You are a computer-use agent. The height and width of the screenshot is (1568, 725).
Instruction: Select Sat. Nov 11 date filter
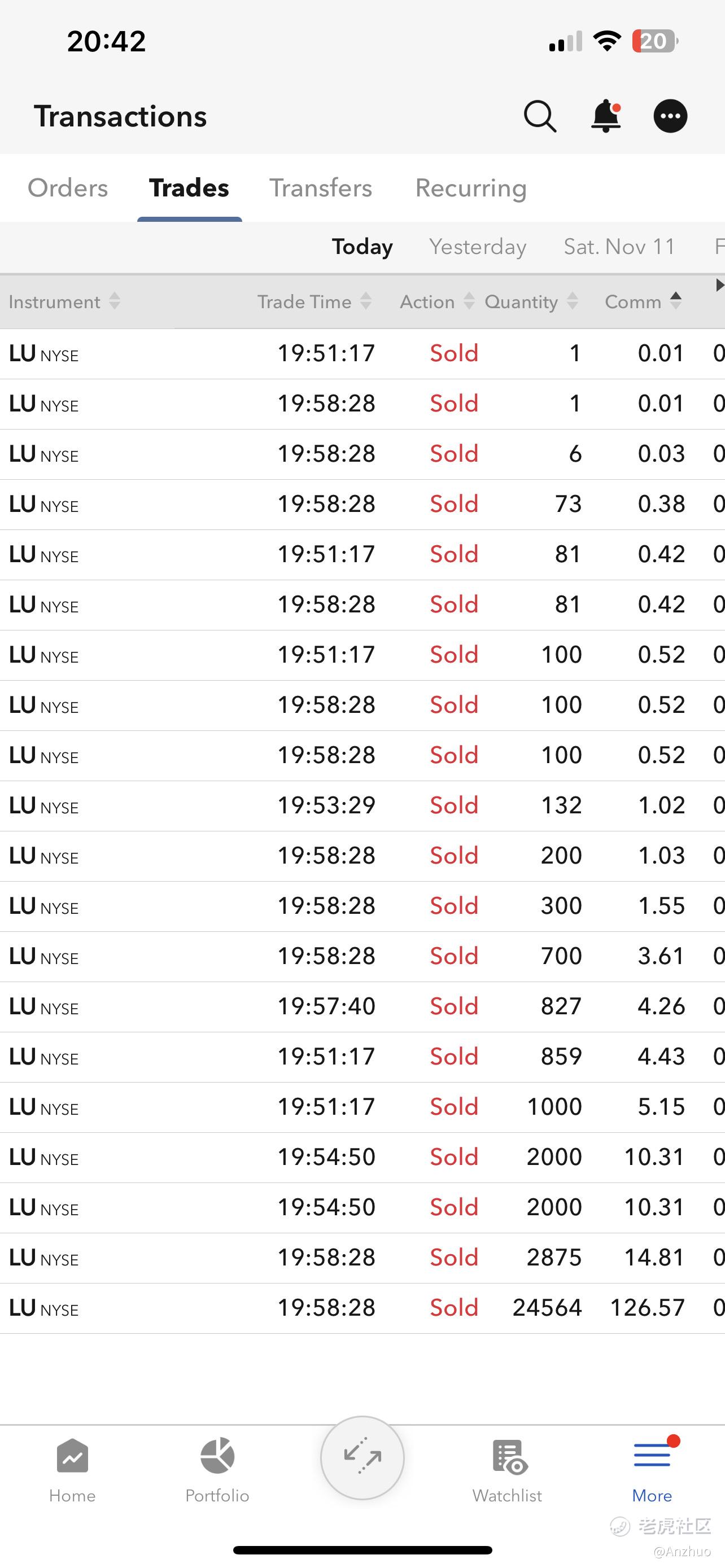point(619,247)
